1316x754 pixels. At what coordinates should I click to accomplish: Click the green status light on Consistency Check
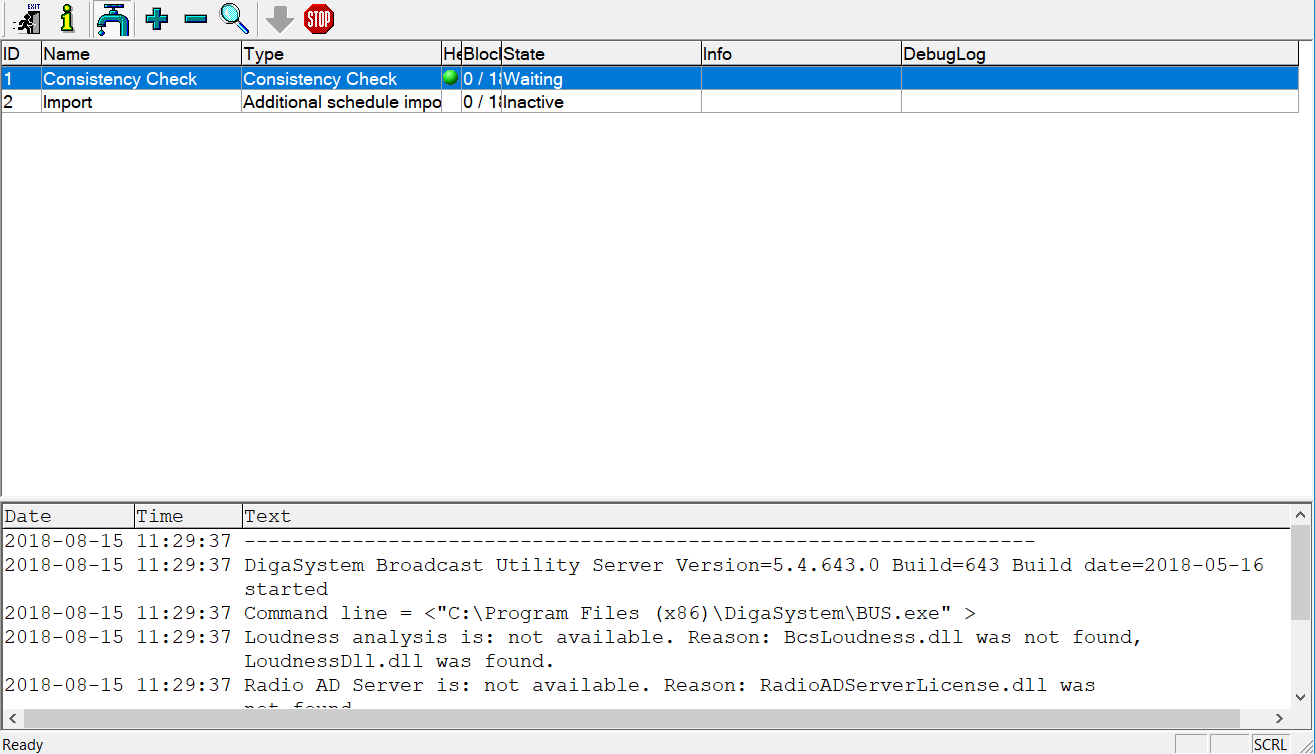pyautogui.click(x=450, y=78)
